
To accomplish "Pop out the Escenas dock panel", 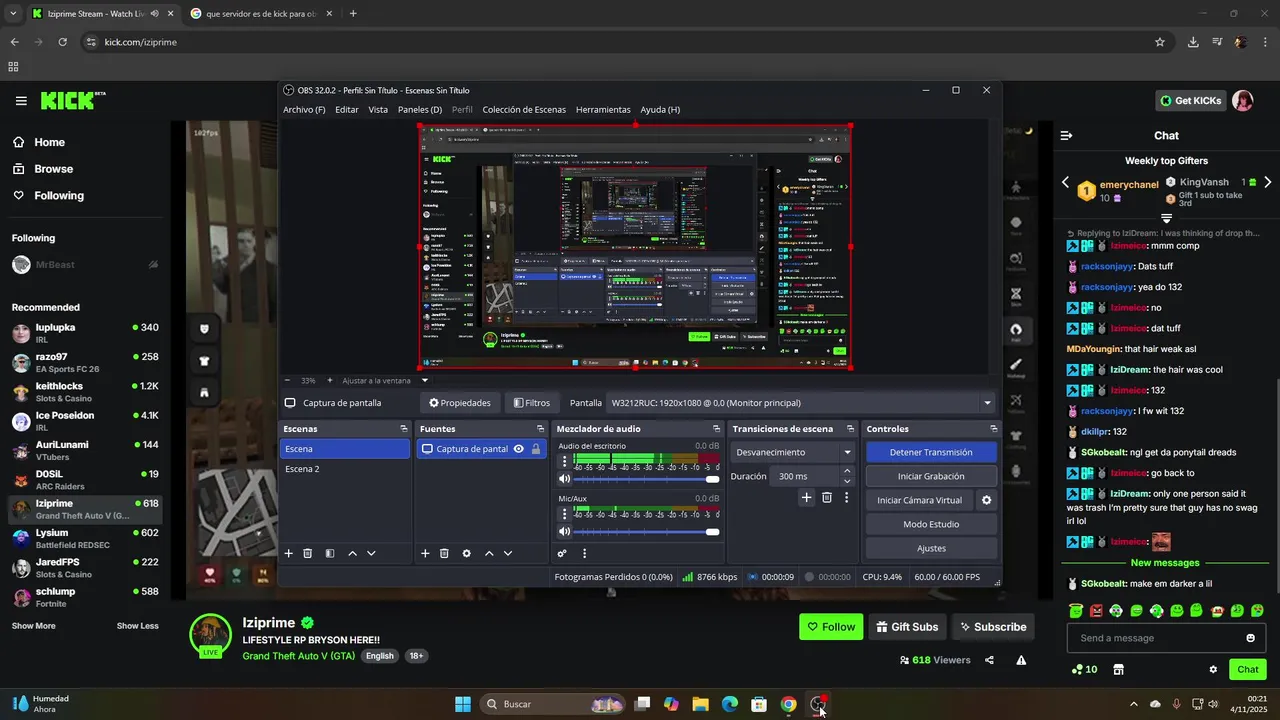I will [403, 429].
